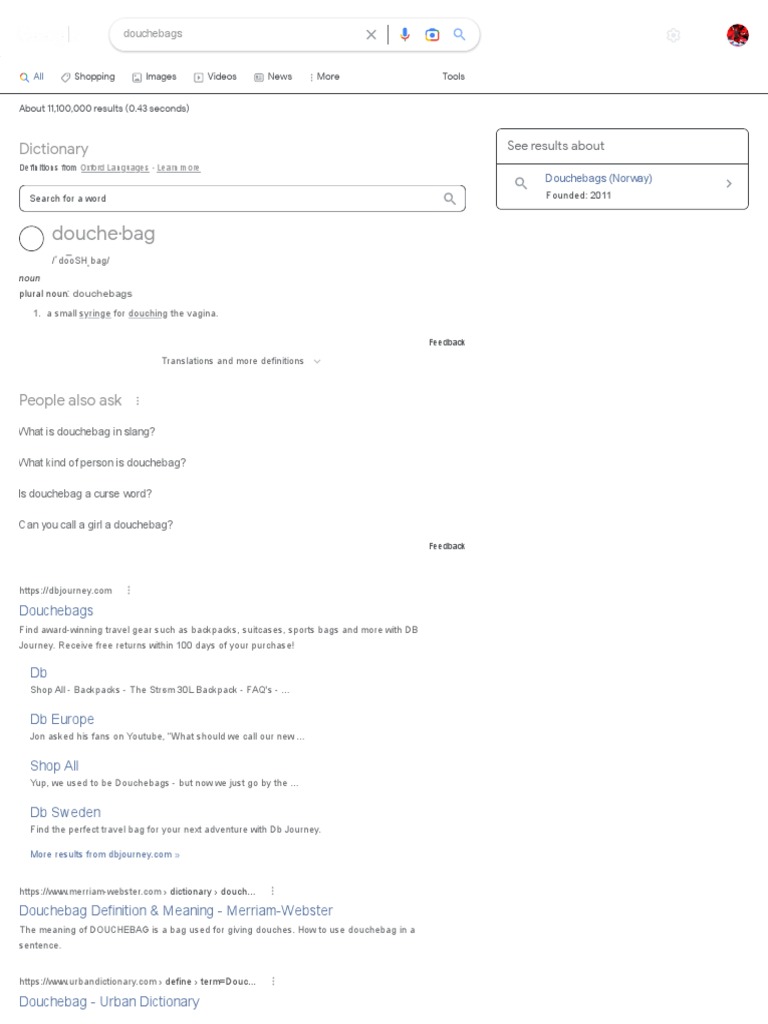Open search by image camera icon

[x=432, y=34]
